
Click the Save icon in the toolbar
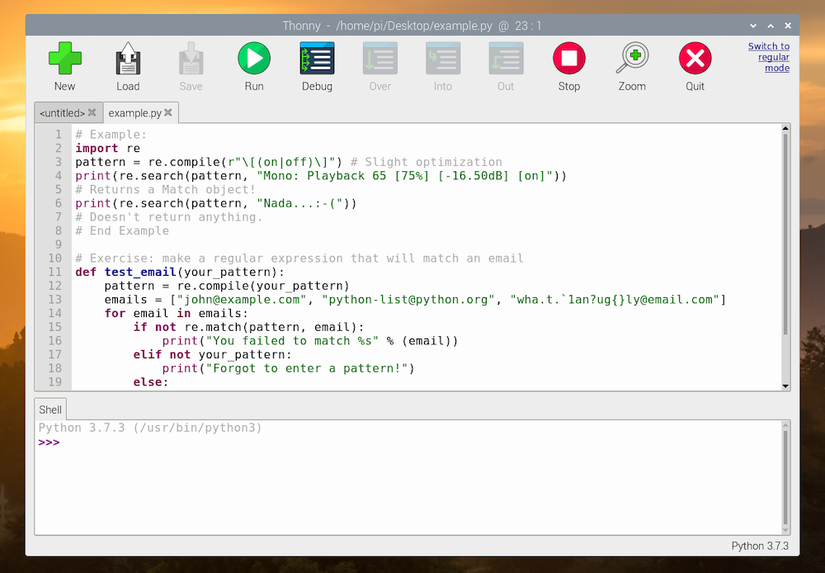tap(191, 60)
